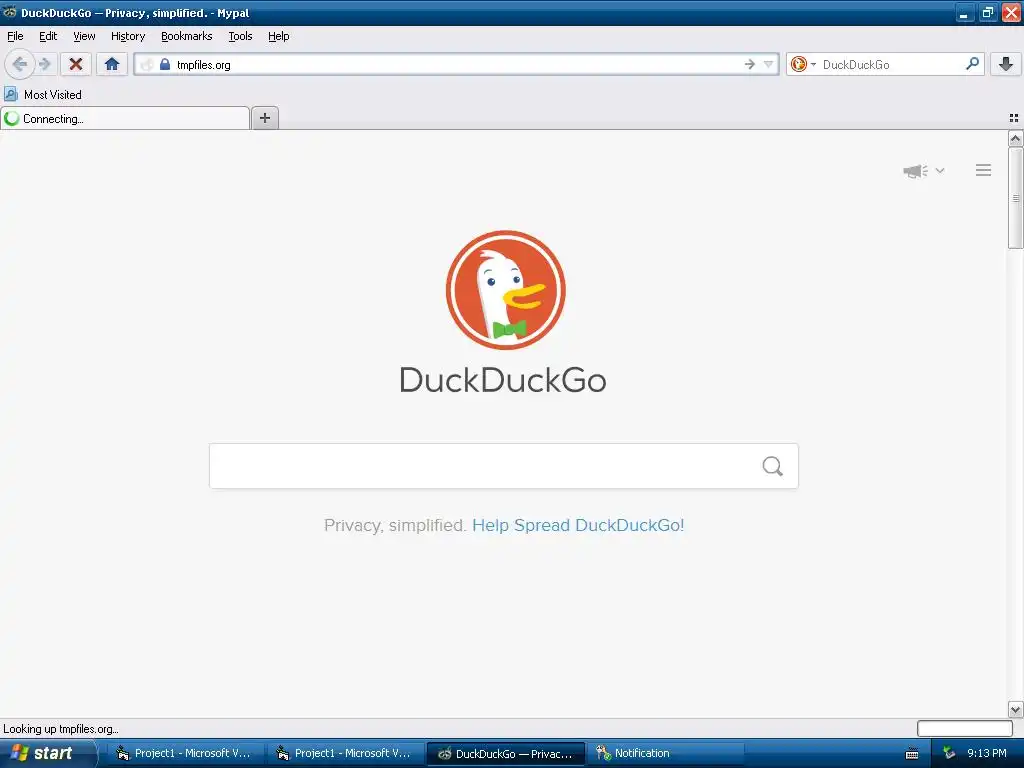Open the Bookmarks menu
The height and width of the screenshot is (768, 1024).
tap(187, 36)
